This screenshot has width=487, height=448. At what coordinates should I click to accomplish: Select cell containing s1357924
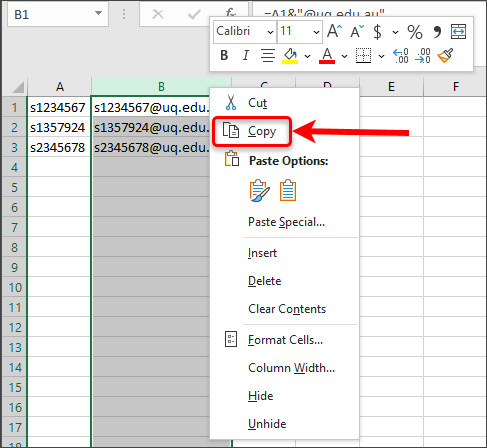(x=59, y=127)
